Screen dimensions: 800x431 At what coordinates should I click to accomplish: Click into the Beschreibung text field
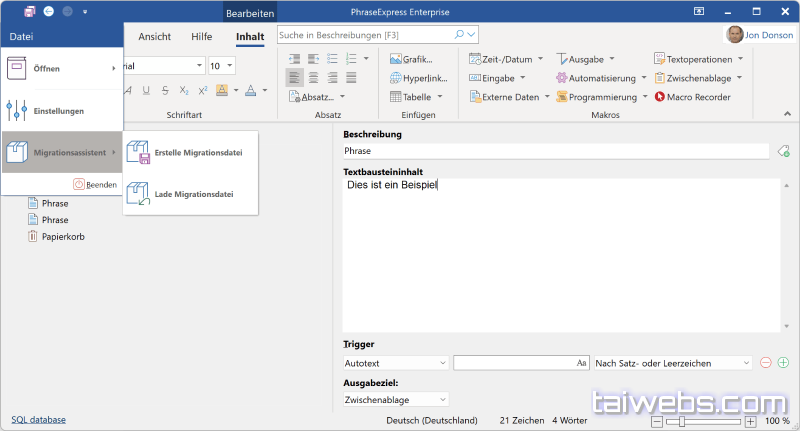(x=555, y=151)
